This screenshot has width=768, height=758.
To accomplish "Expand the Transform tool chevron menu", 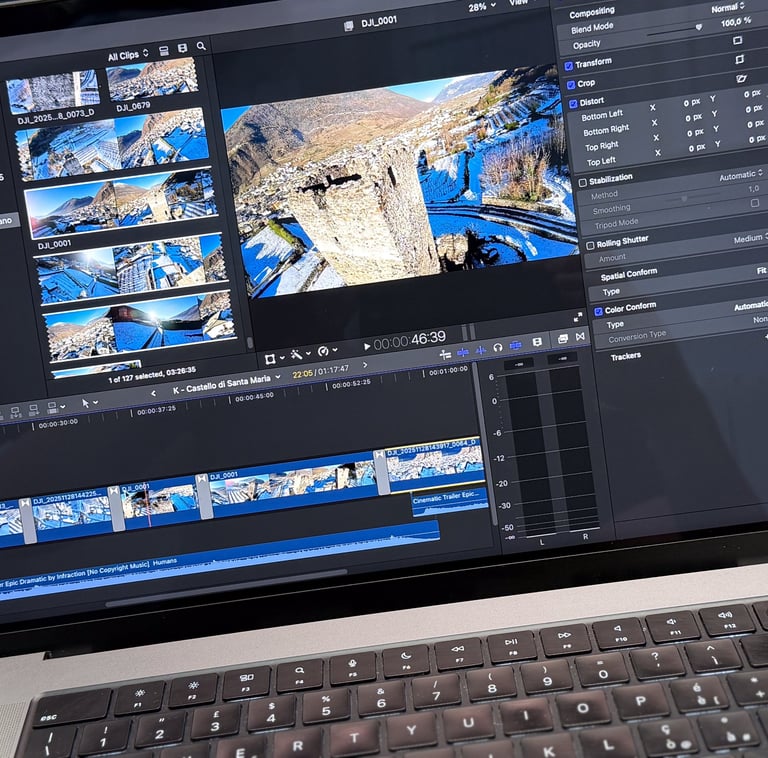I will point(282,358).
